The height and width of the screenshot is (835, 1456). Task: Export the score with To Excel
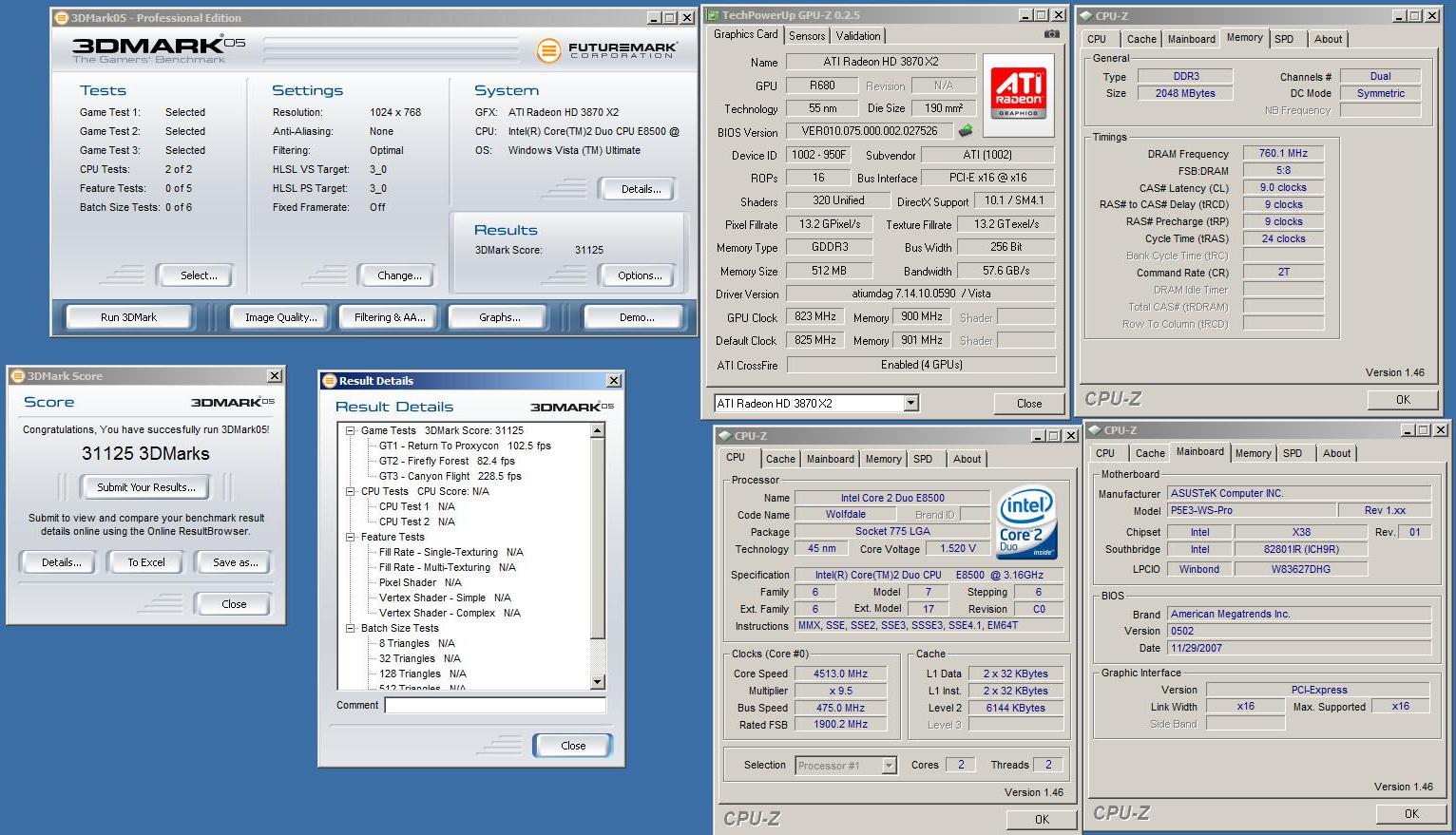point(146,562)
